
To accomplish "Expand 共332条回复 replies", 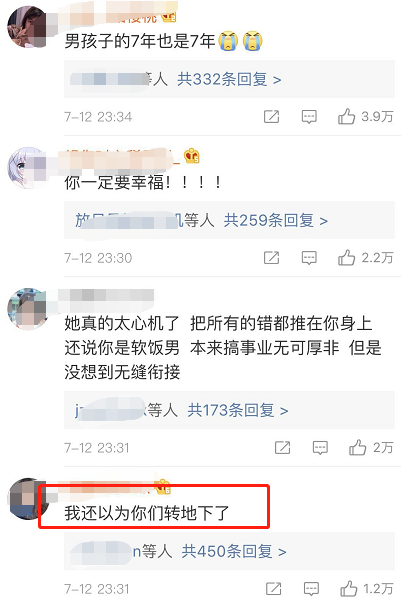I will tap(229, 79).
